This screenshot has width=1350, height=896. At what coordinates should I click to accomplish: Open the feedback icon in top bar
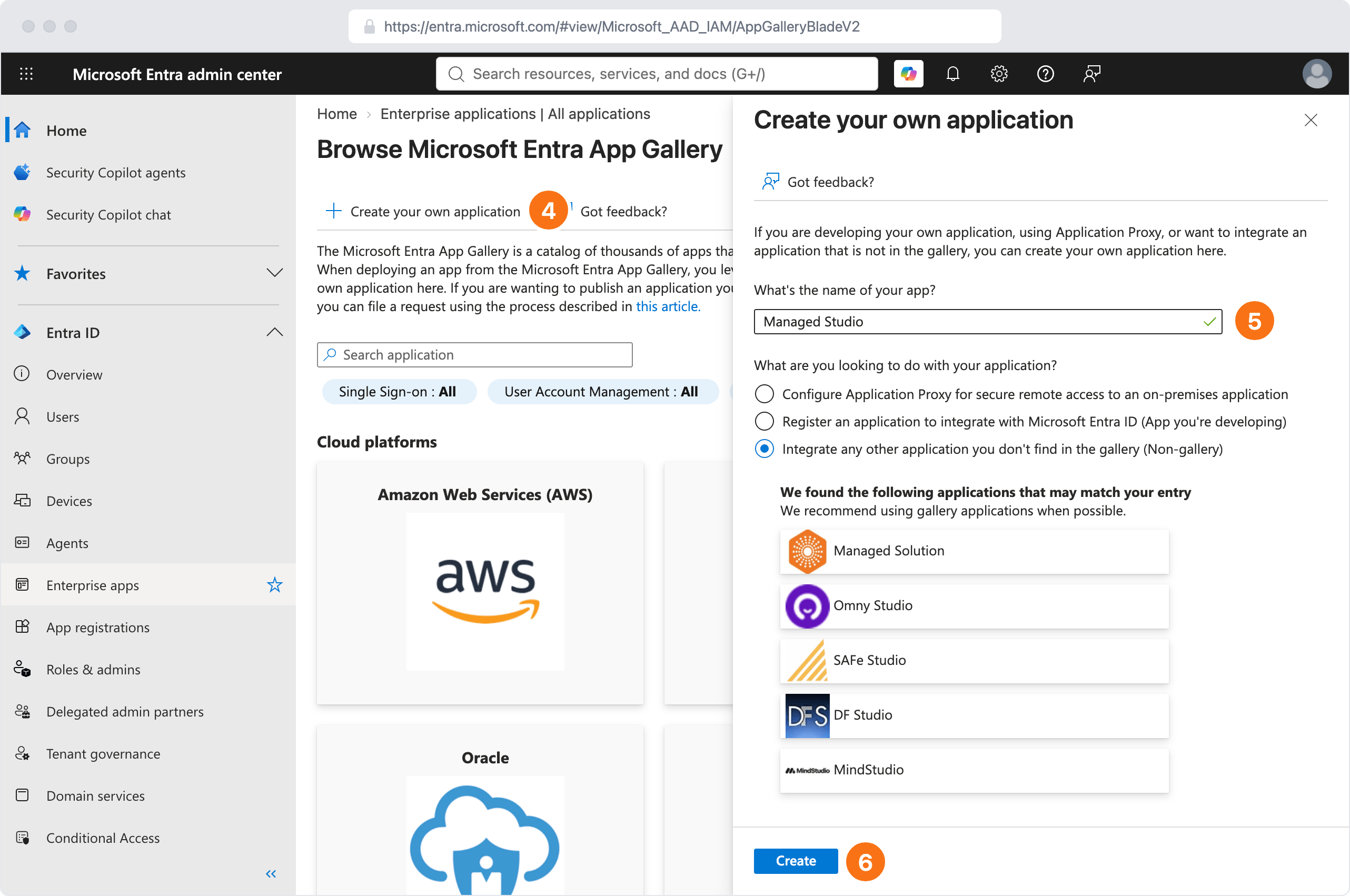click(1091, 74)
